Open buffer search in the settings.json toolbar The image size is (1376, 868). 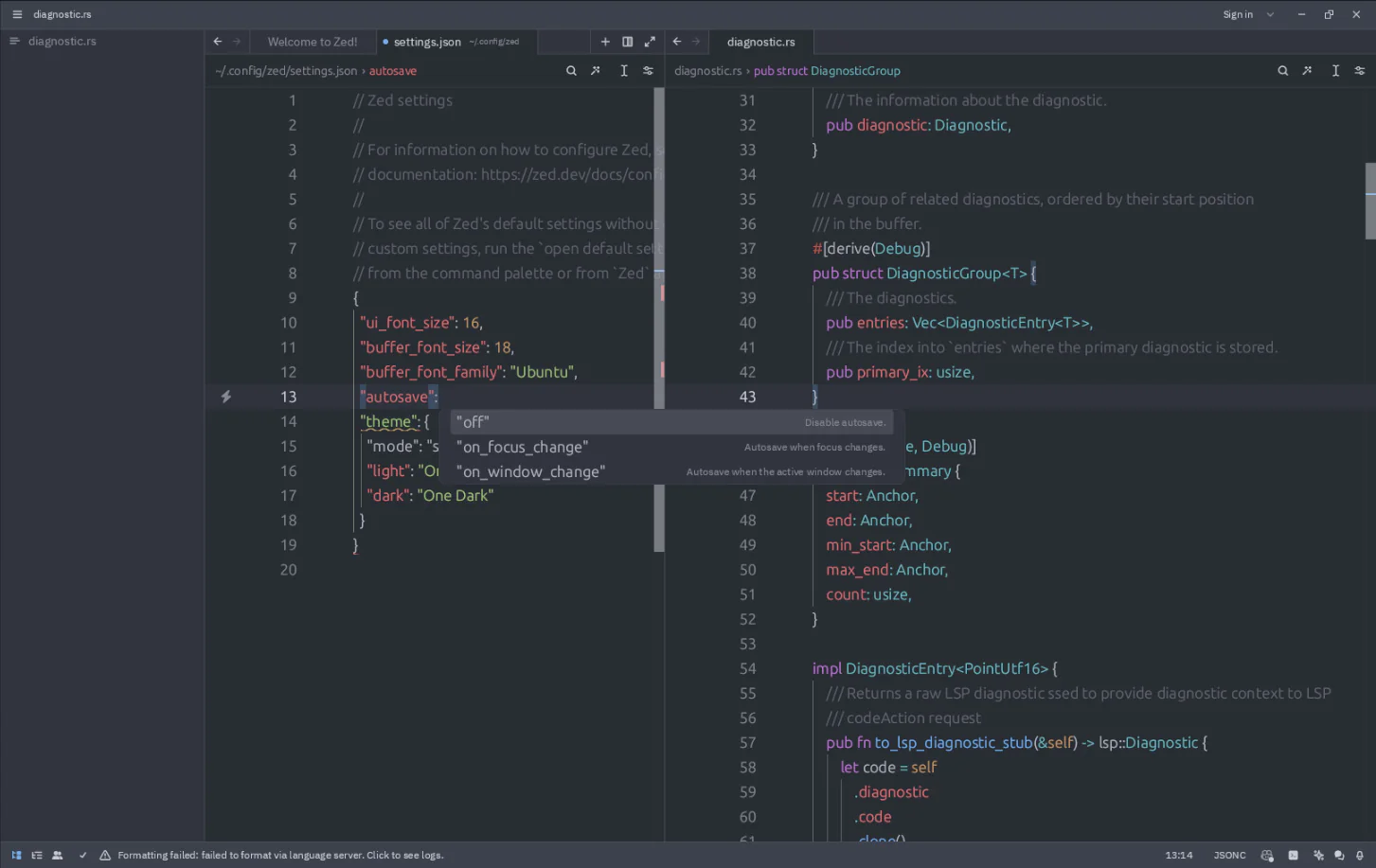(571, 71)
